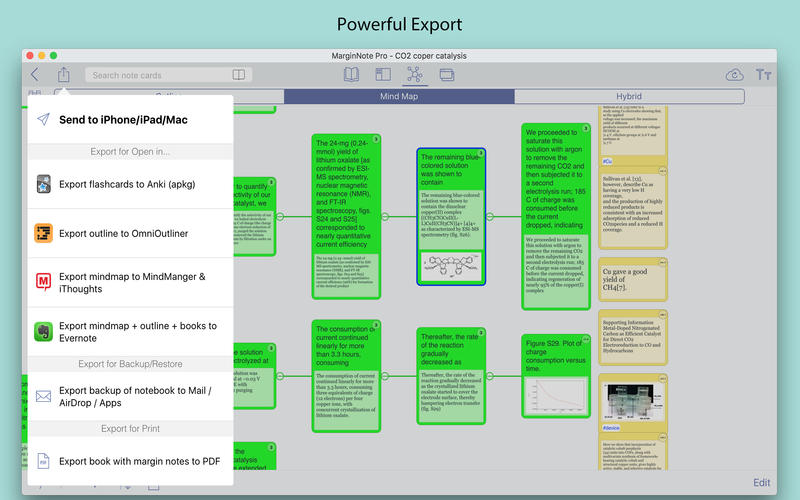Open the text size settings icon
The width and height of the screenshot is (800, 500).
(763, 75)
